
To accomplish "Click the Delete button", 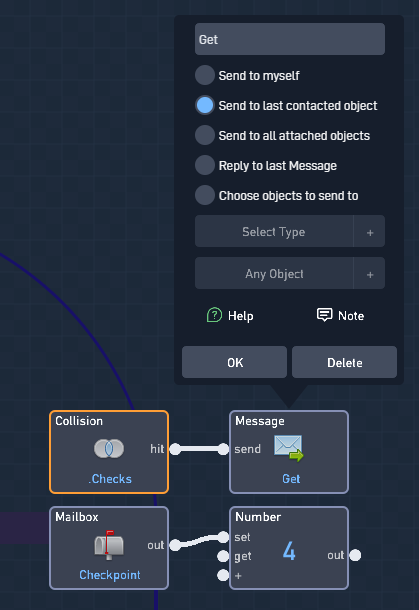I will pyautogui.click(x=345, y=362).
